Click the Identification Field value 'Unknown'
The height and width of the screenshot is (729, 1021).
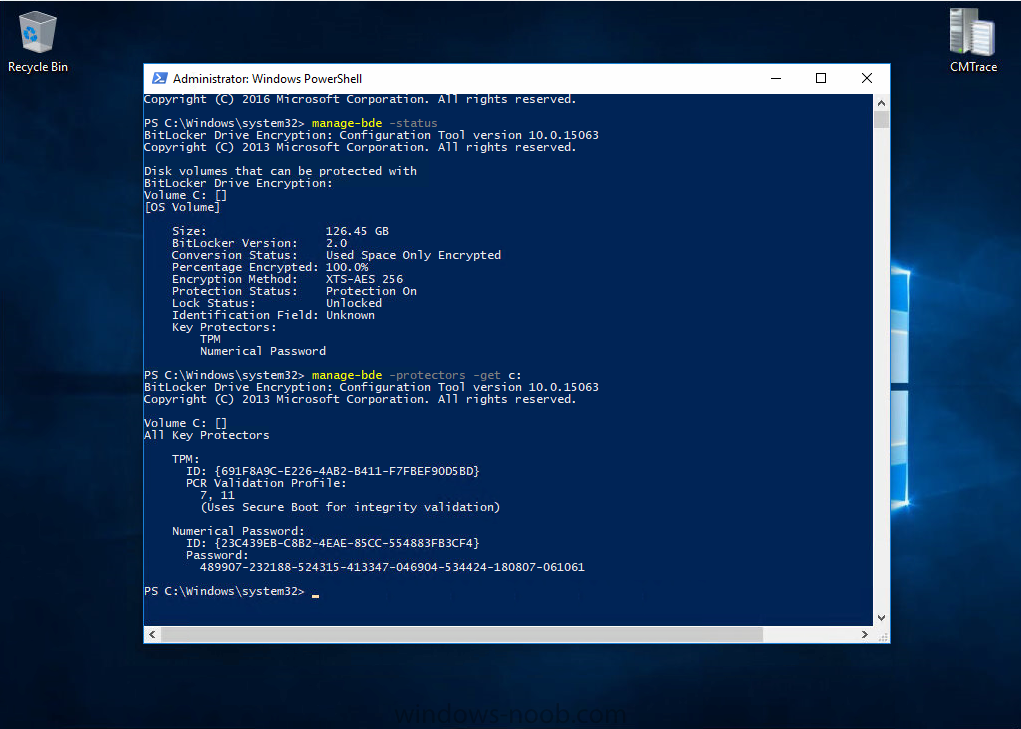[x=350, y=315]
